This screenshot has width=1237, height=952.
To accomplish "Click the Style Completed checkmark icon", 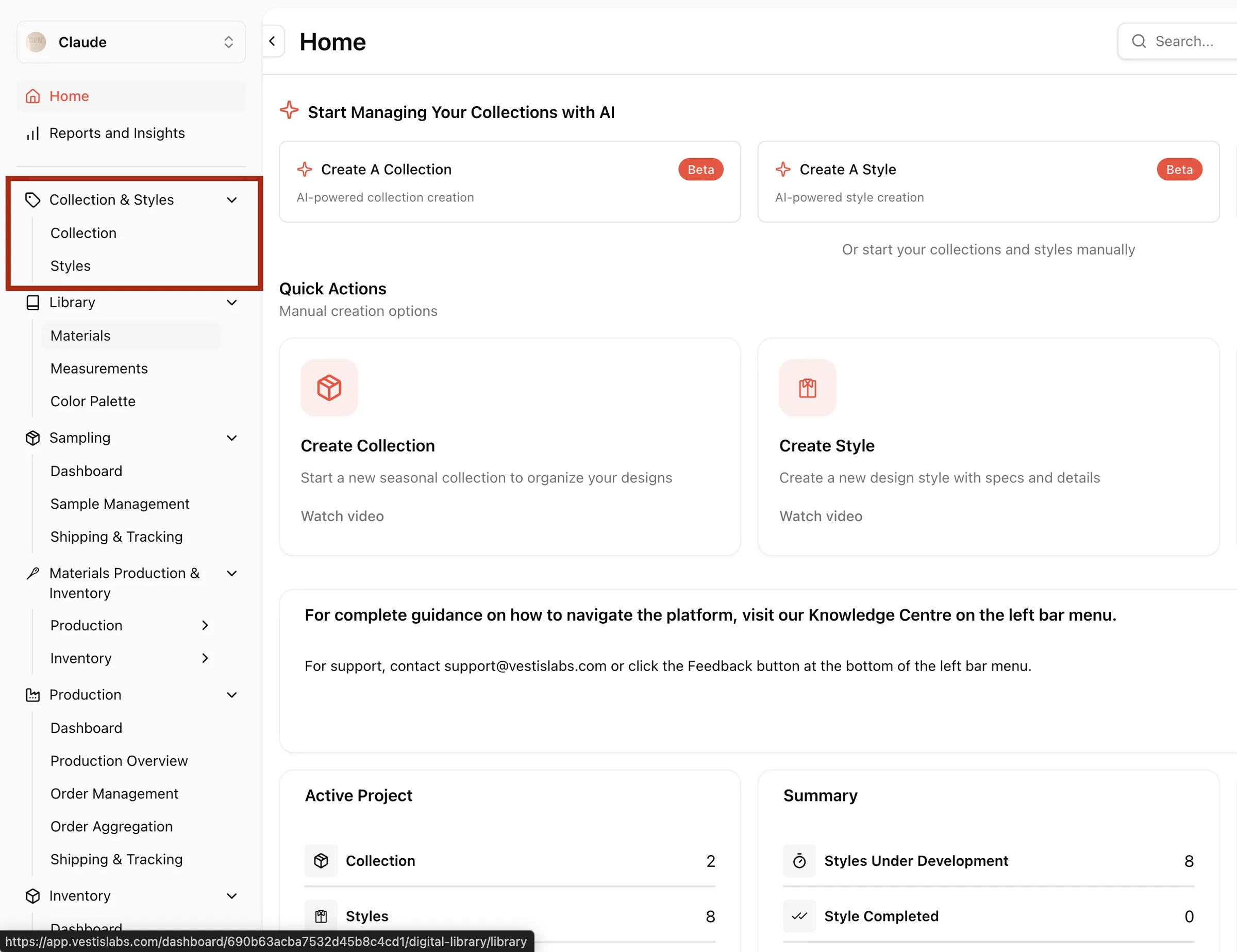I will [x=799, y=916].
